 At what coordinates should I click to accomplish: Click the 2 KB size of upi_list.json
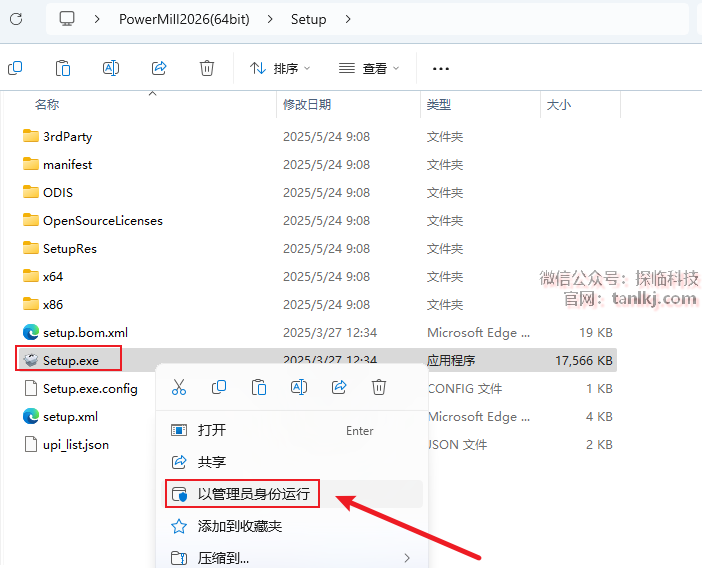599,445
